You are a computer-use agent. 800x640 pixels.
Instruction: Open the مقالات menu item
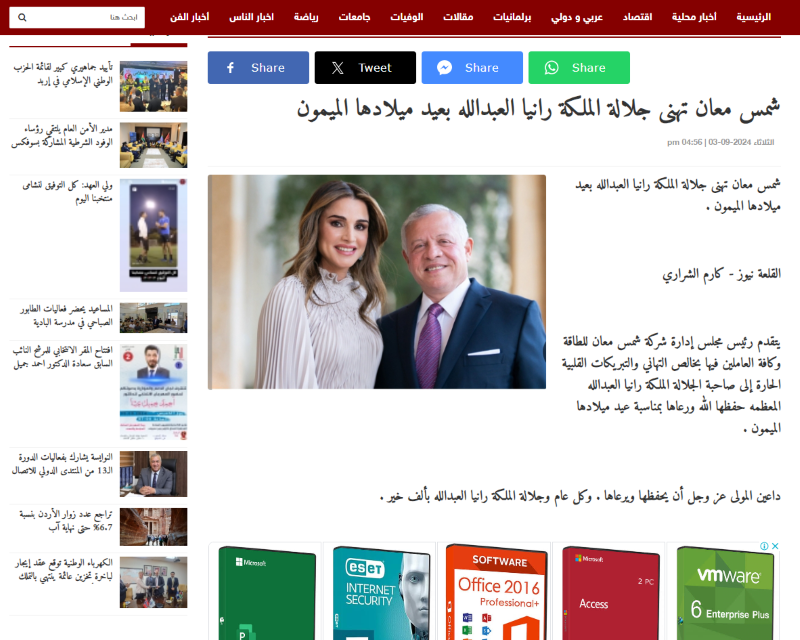click(x=458, y=17)
